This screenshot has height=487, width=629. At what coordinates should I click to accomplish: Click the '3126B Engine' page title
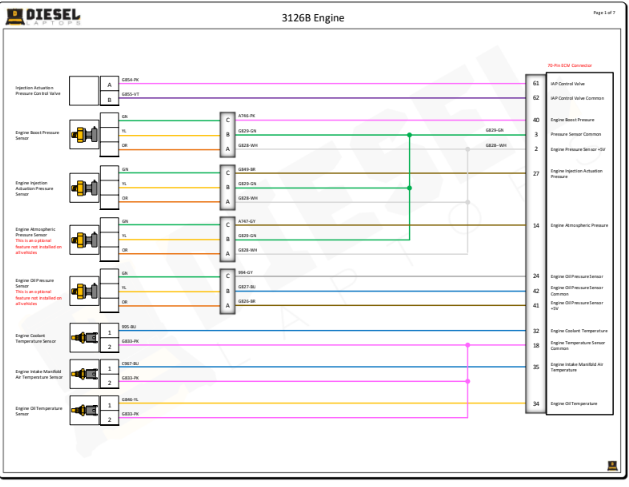coord(313,18)
